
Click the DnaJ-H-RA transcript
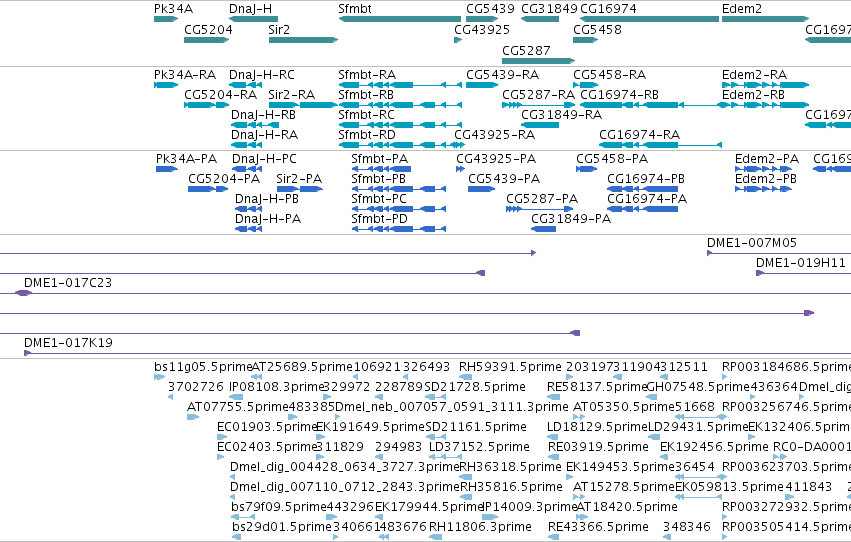click(247, 145)
